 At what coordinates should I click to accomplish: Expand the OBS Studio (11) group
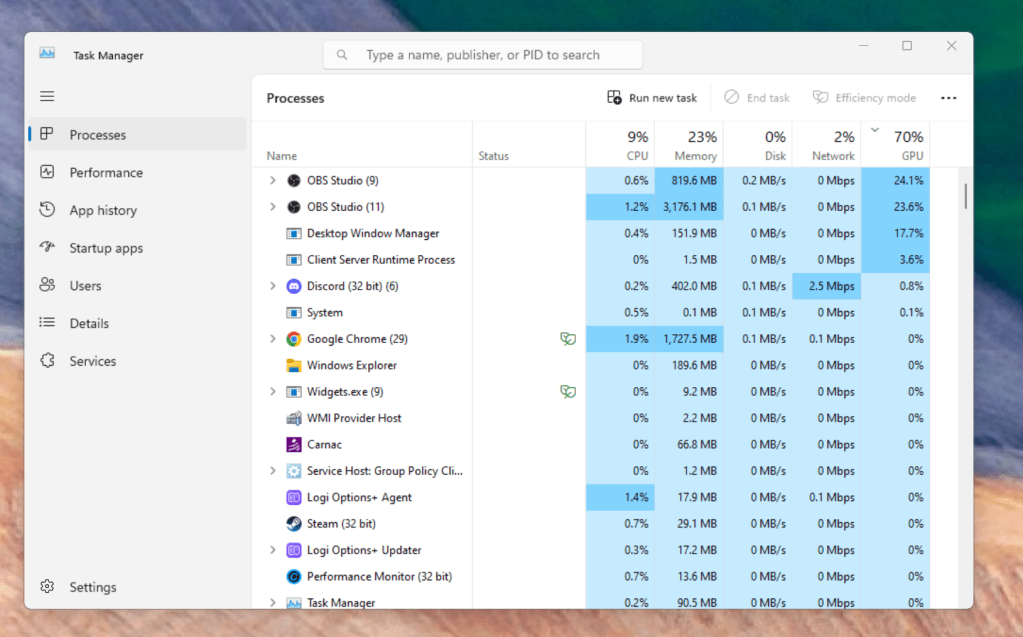[273, 207]
